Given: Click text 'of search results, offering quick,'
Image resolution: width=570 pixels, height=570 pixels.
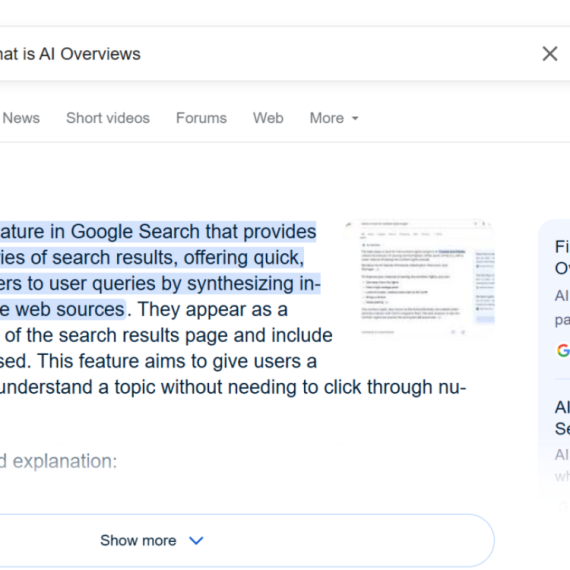Looking at the screenshot, I should pos(167,258).
